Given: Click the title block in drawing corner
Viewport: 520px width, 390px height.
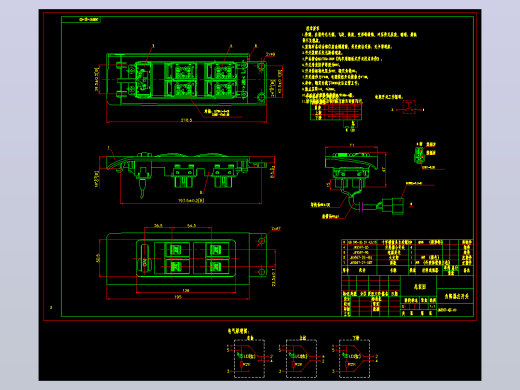Looking at the screenshot, I should 407,296.
